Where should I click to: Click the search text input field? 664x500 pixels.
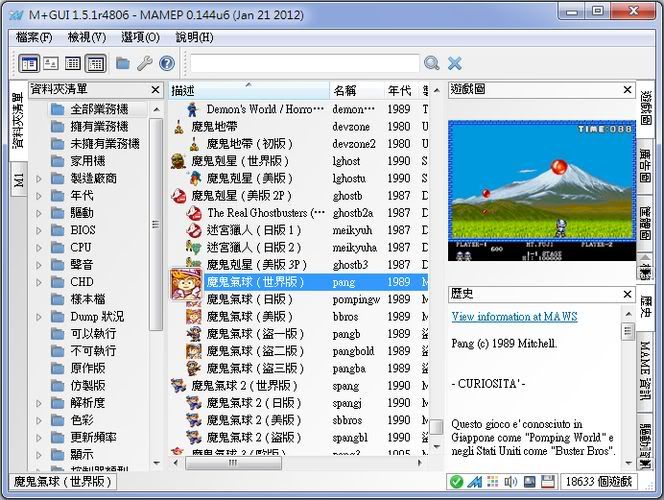[304, 64]
